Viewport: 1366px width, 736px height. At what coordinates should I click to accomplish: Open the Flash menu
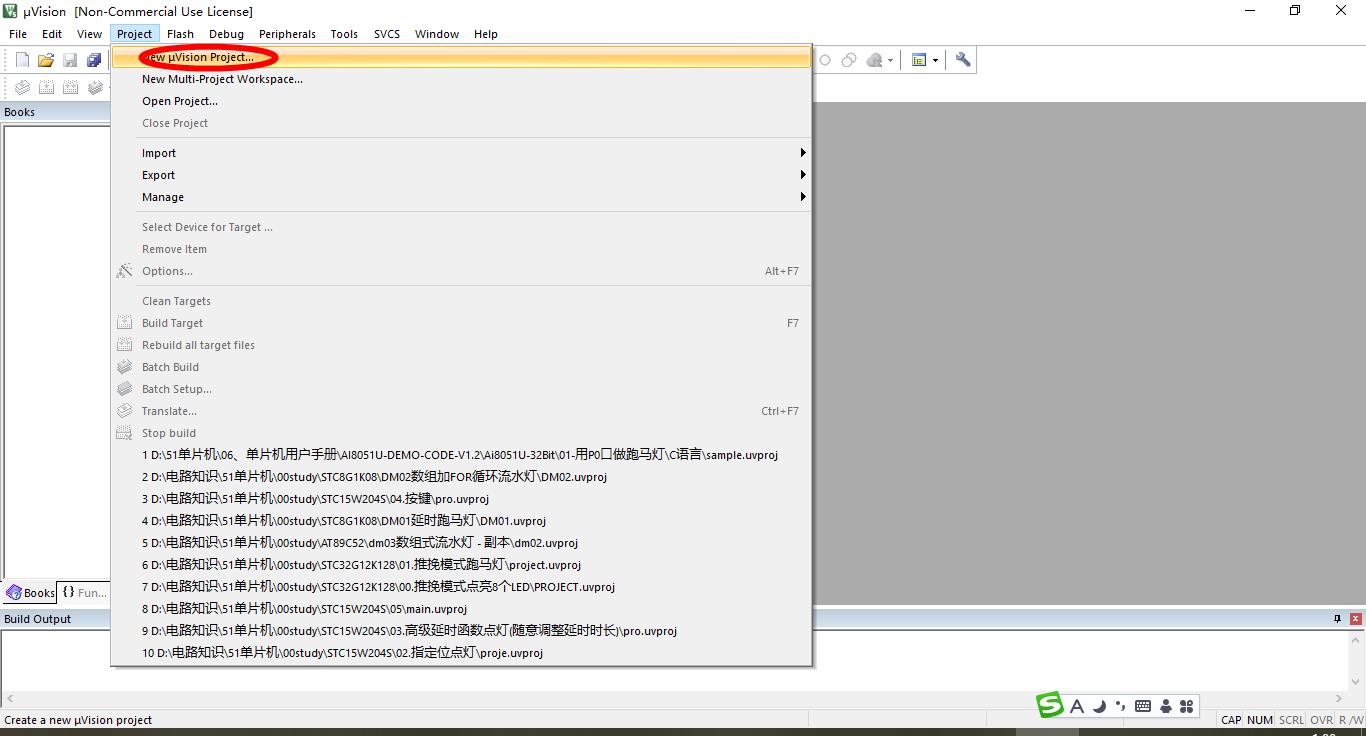pyautogui.click(x=180, y=34)
